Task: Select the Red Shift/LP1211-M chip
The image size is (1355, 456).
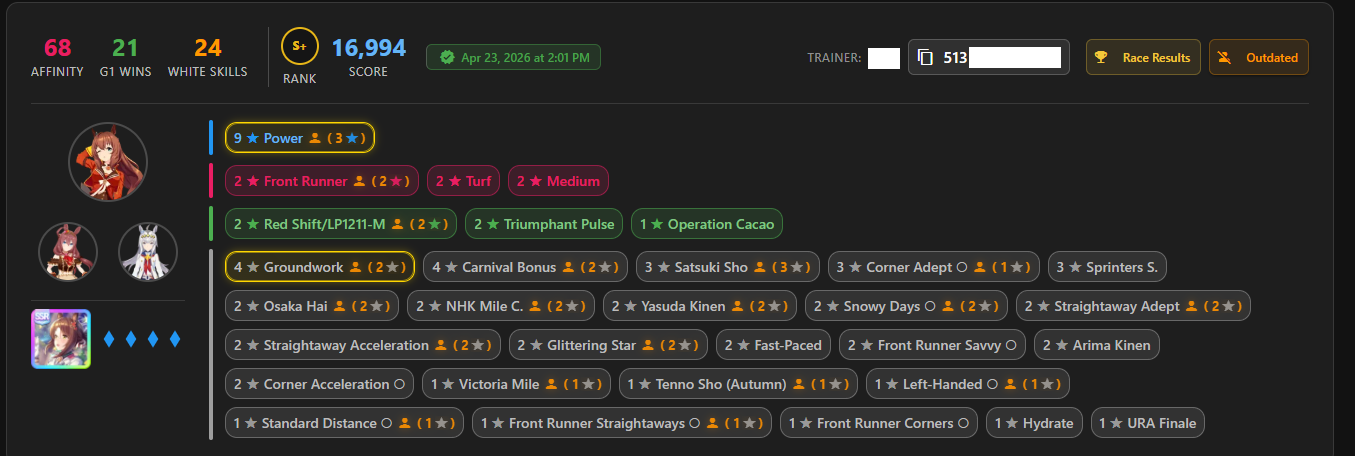Action: click(x=341, y=224)
